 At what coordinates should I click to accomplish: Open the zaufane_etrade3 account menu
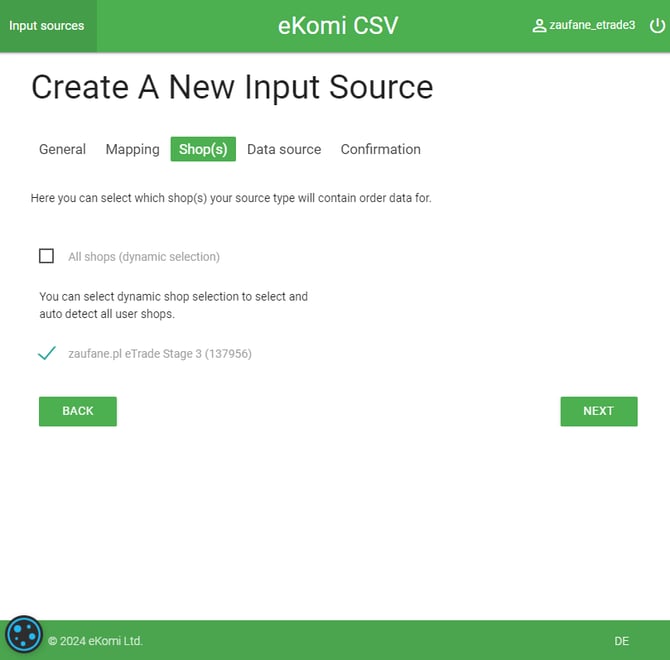(x=592, y=25)
